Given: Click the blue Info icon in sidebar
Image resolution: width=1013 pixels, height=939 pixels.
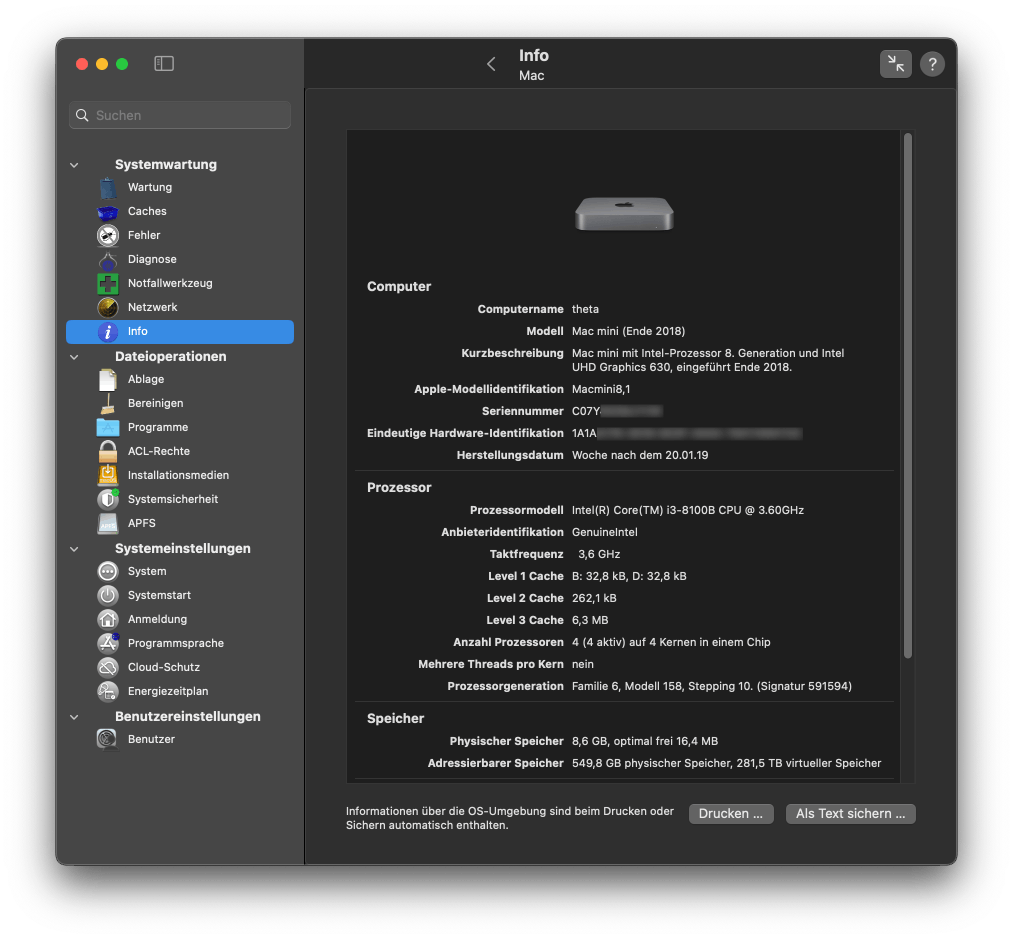Looking at the screenshot, I should pos(108,332).
